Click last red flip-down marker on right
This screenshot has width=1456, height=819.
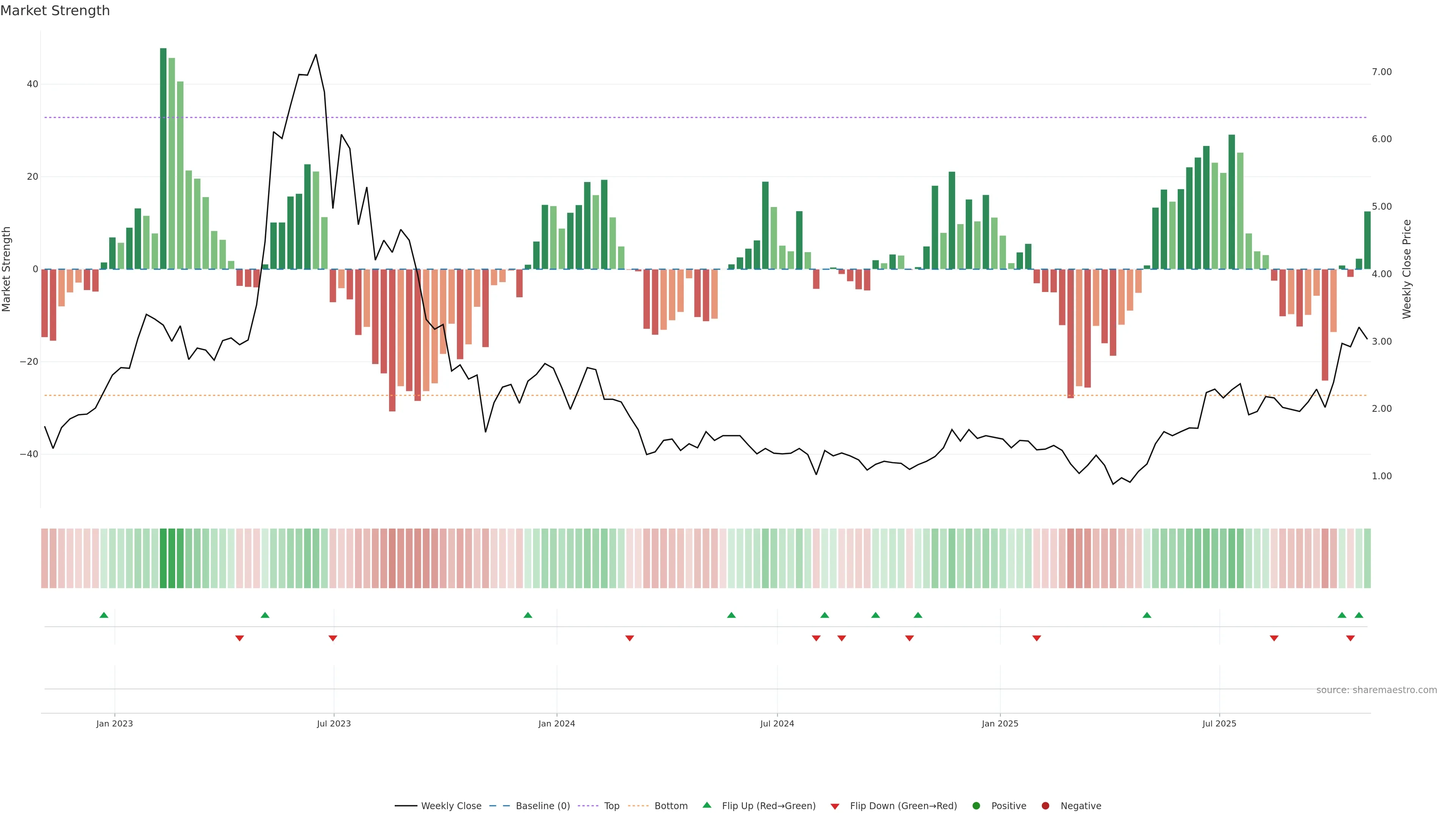click(x=1350, y=638)
